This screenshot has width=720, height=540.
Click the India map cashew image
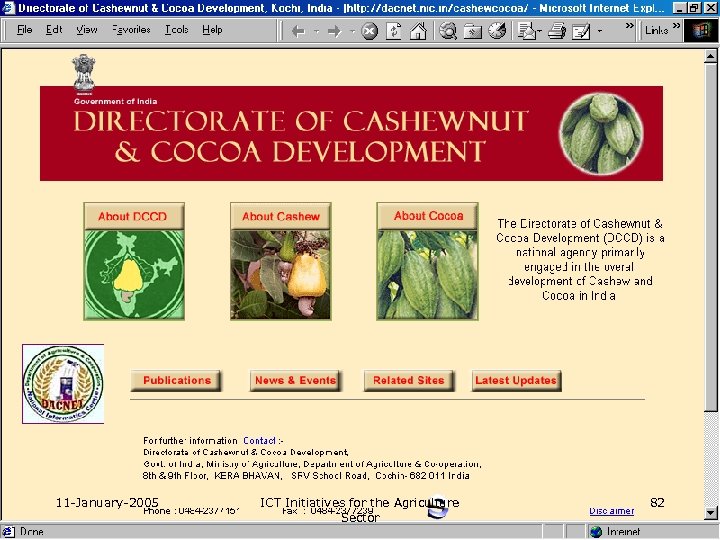(134, 275)
